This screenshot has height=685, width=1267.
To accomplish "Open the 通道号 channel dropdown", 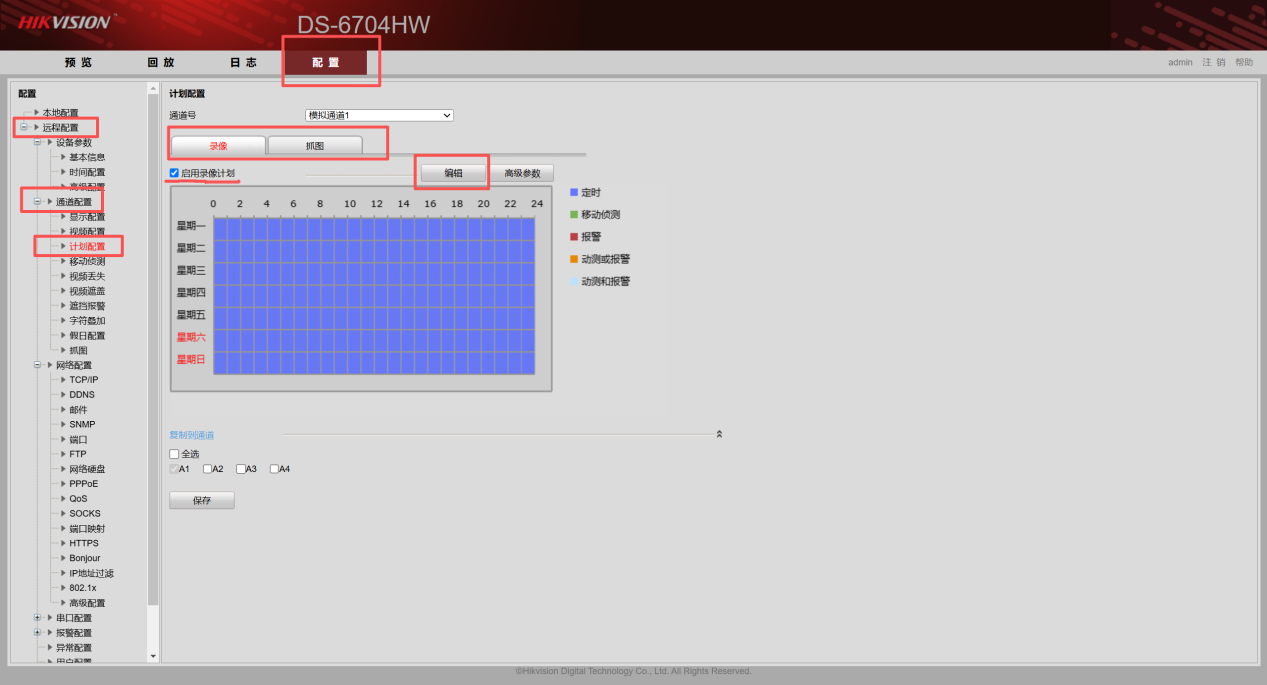I will coord(379,116).
